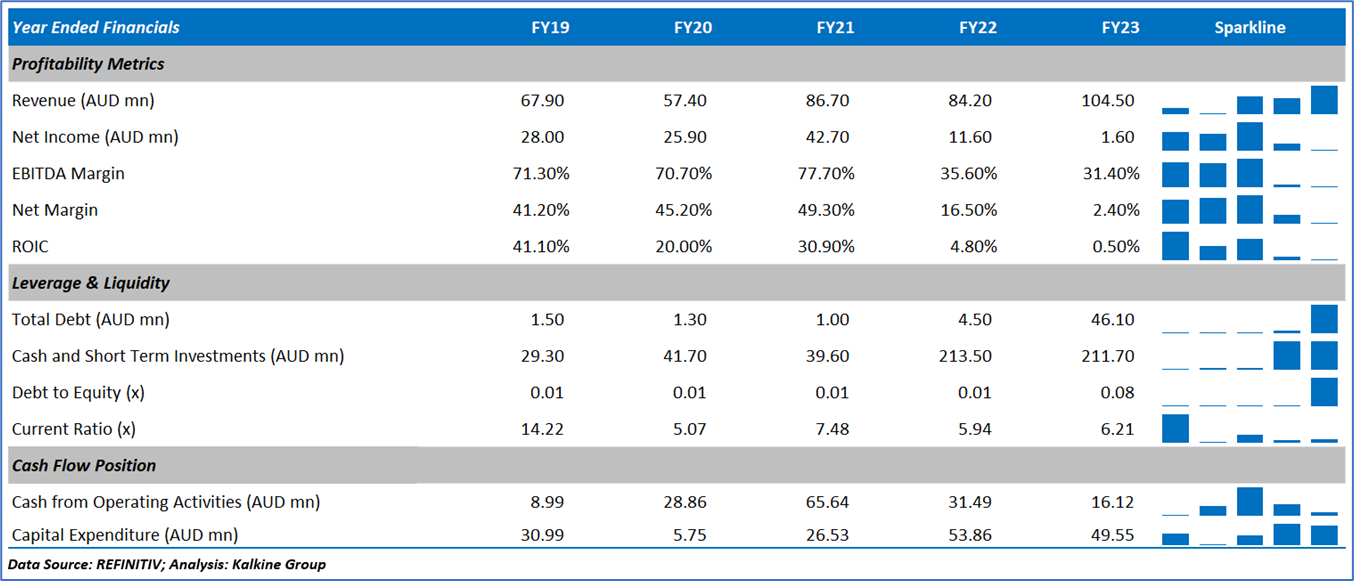The width and height of the screenshot is (1354, 581).
Task: Select the ROIC sparkline chart
Action: 1249,246
